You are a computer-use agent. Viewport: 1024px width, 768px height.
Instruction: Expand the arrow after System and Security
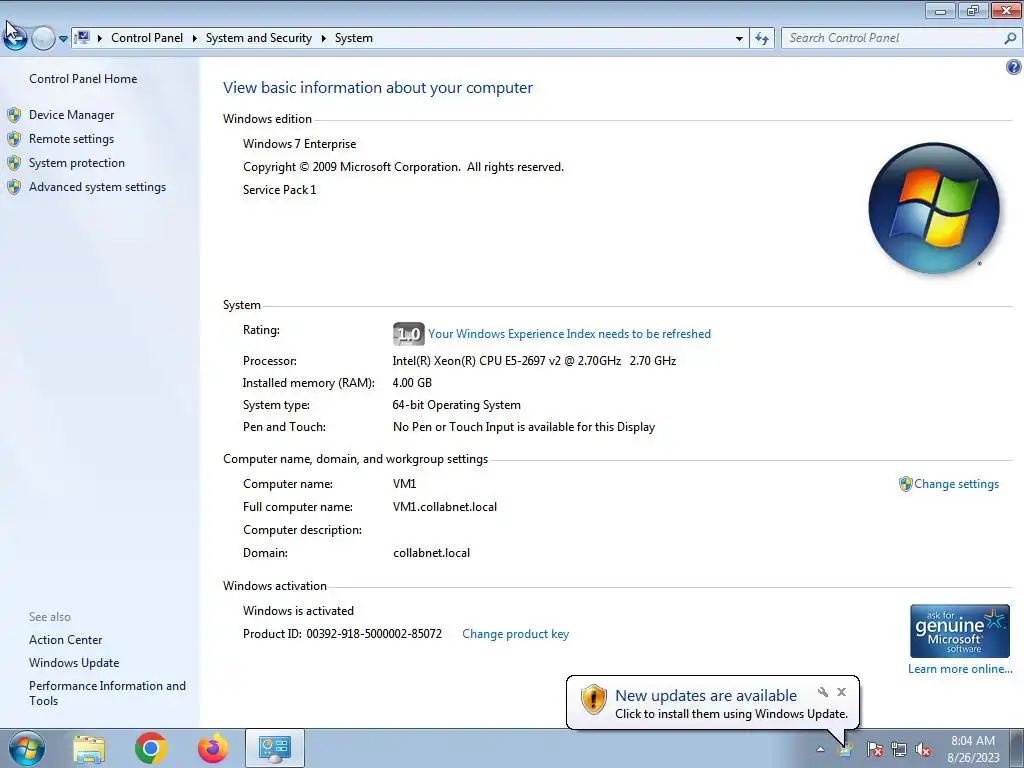[x=323, y=39]
